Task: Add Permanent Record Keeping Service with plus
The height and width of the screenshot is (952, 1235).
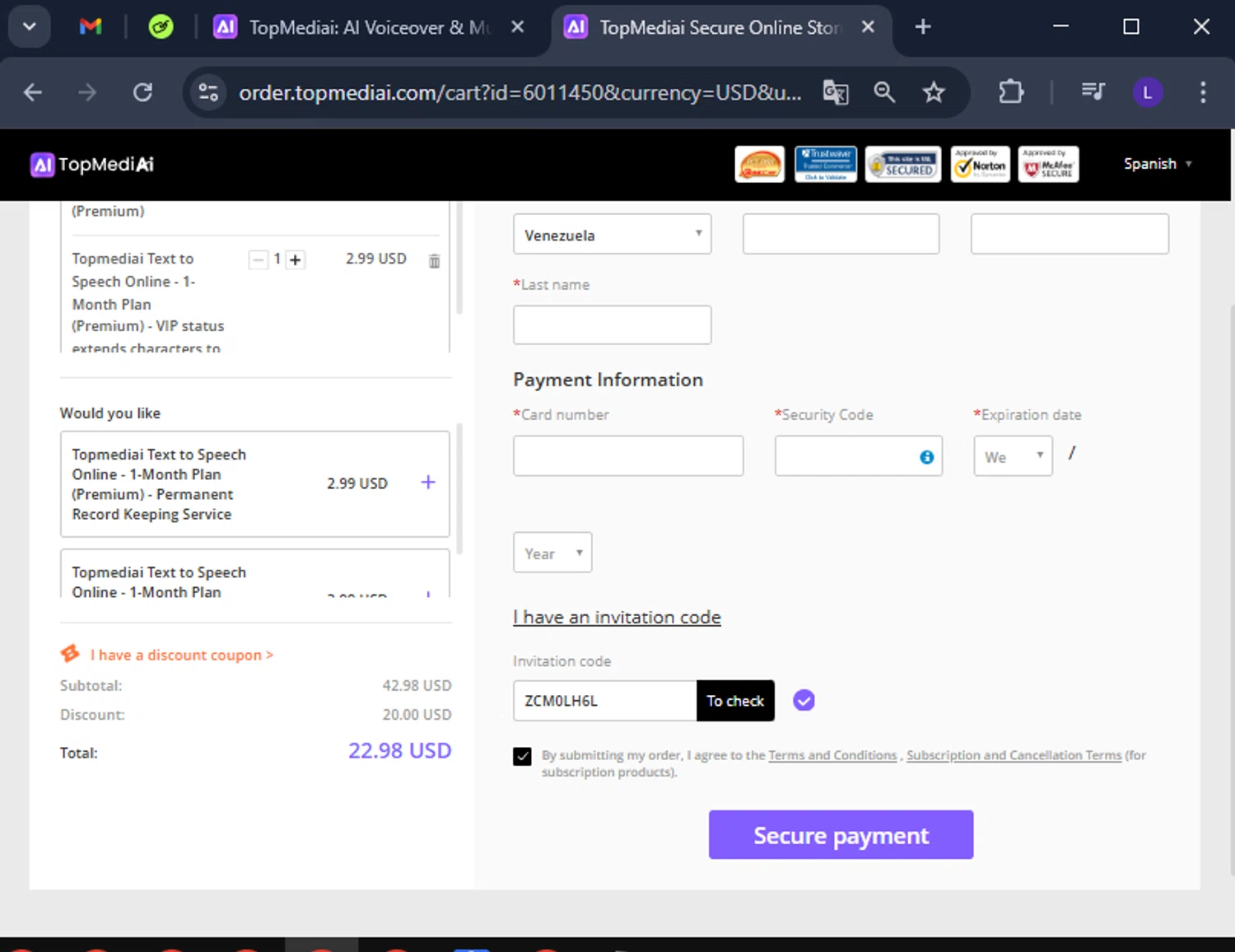Action: [428, 483]
